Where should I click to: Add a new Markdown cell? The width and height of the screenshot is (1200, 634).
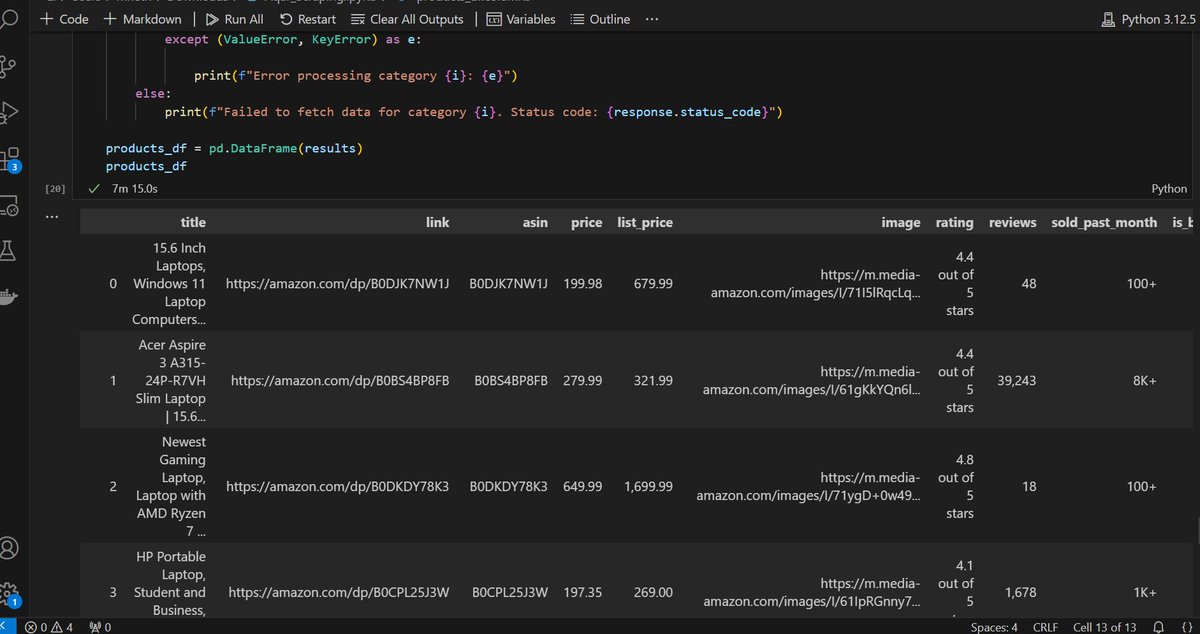coord(143,19)
